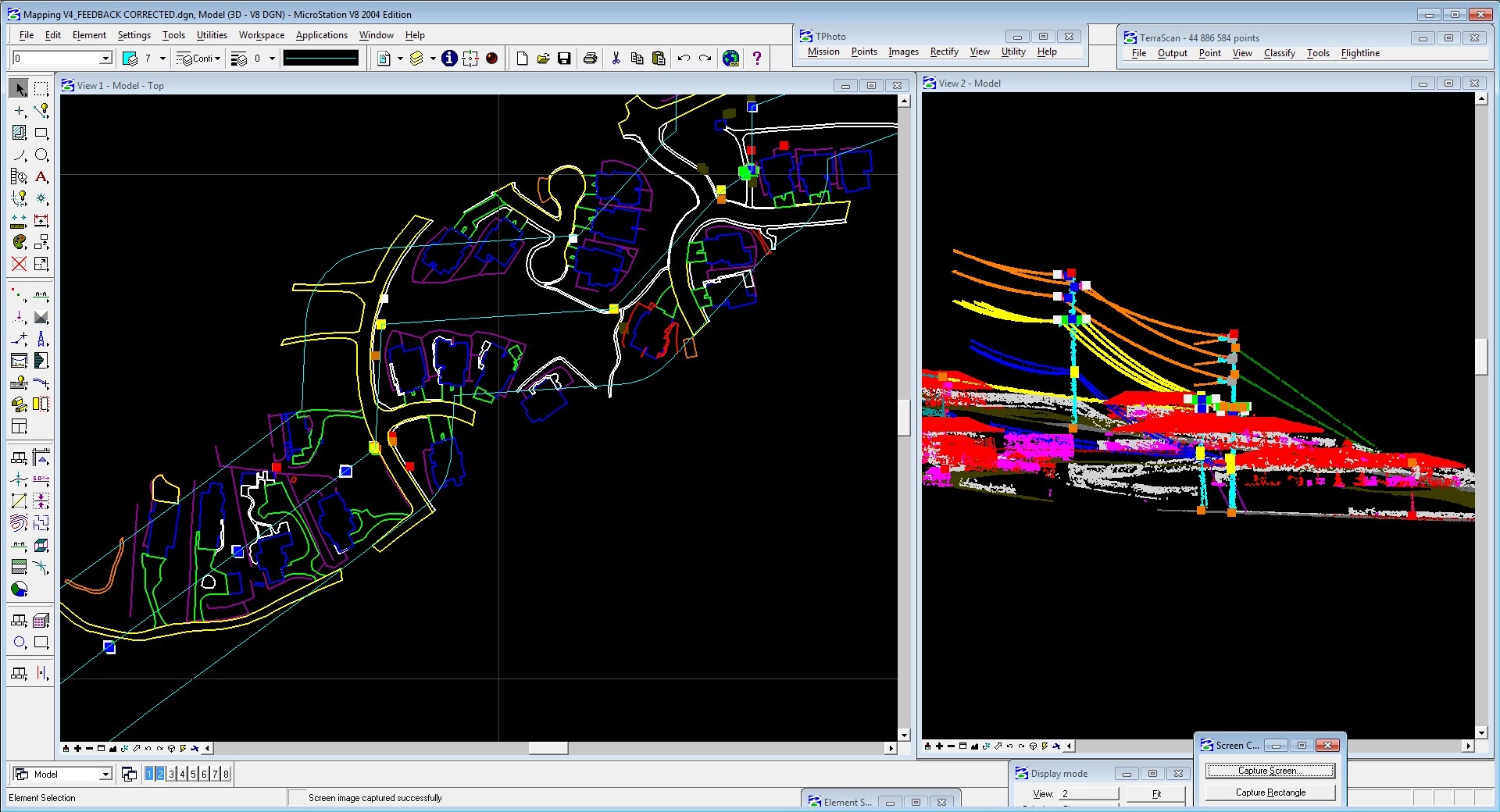Screen dimensions: 1500x812
Task: Click the Undo arrow icon
Action: (684, 59)
